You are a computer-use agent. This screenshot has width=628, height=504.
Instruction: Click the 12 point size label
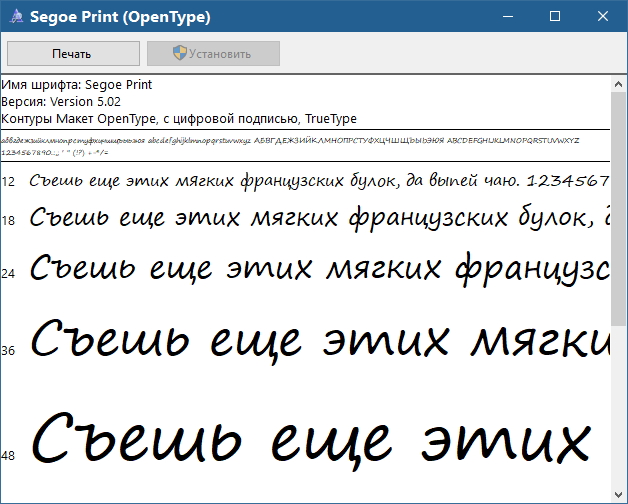pyautogui.click(x=8, y=182)
